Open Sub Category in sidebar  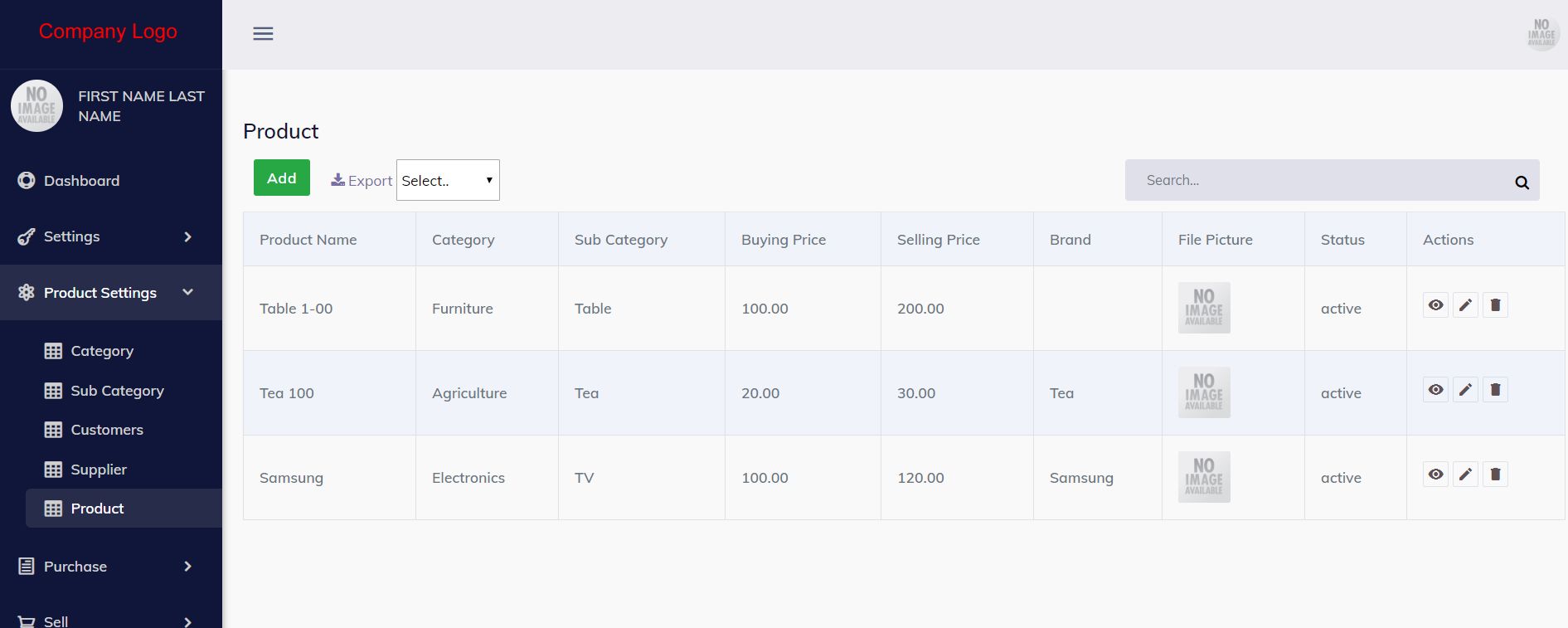117,391
